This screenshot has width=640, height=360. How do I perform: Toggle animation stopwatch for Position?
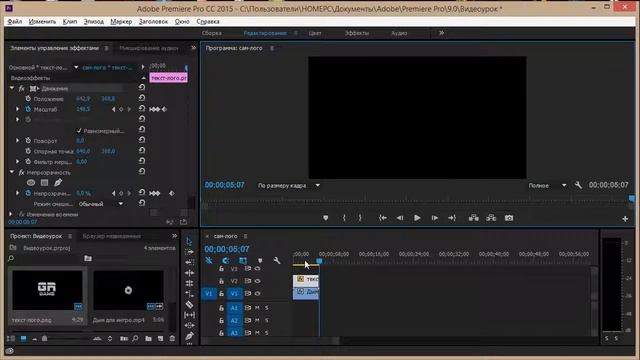point(28,98)
